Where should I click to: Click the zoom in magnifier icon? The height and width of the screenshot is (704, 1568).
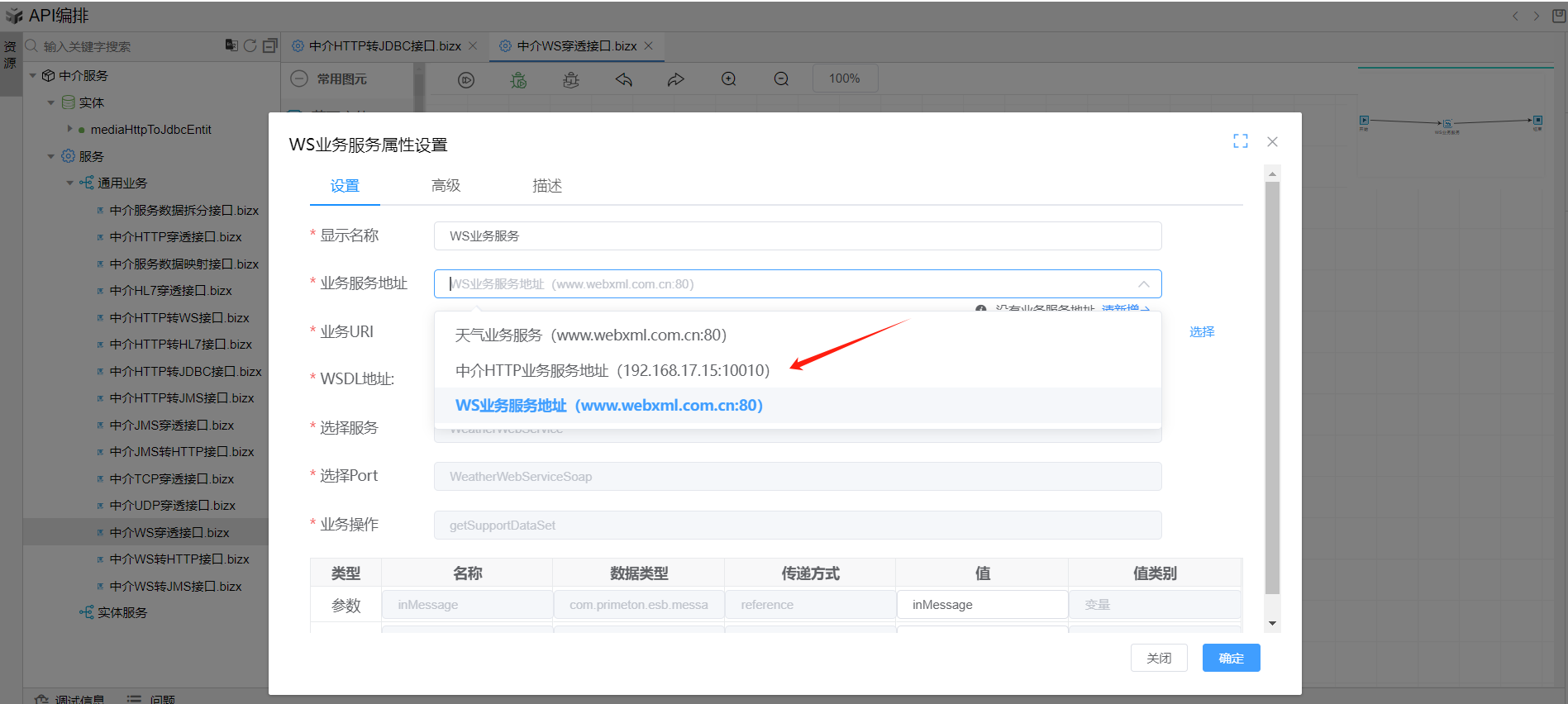(729, 79)
